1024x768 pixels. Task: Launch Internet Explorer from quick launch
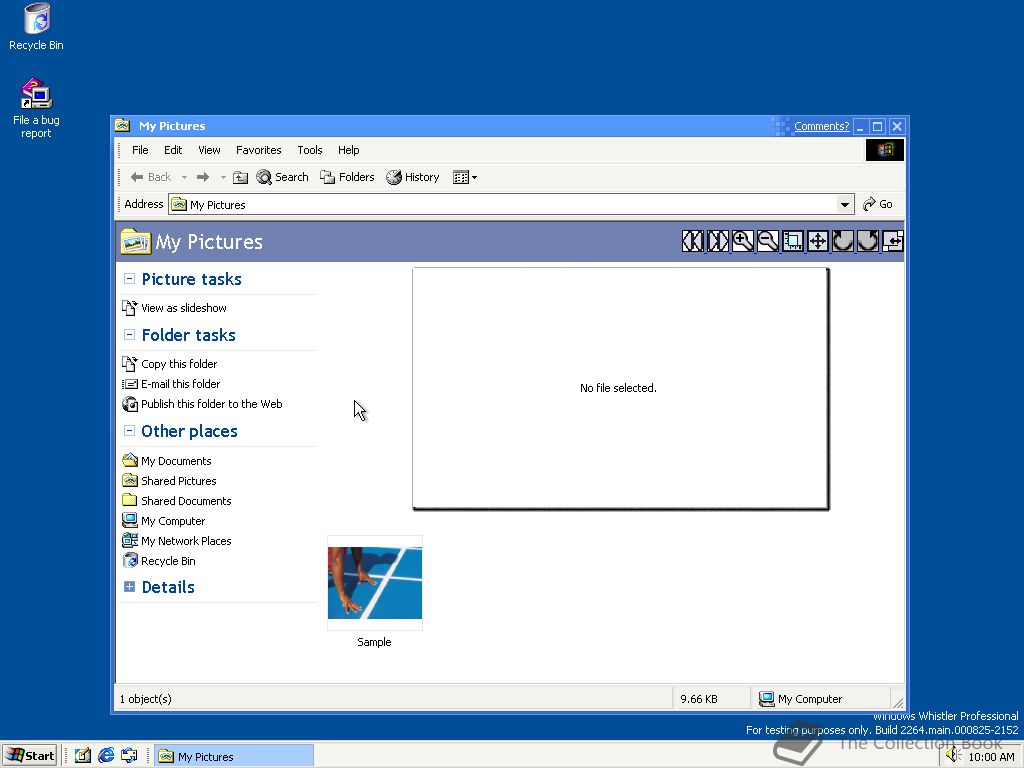coord(106,756)
